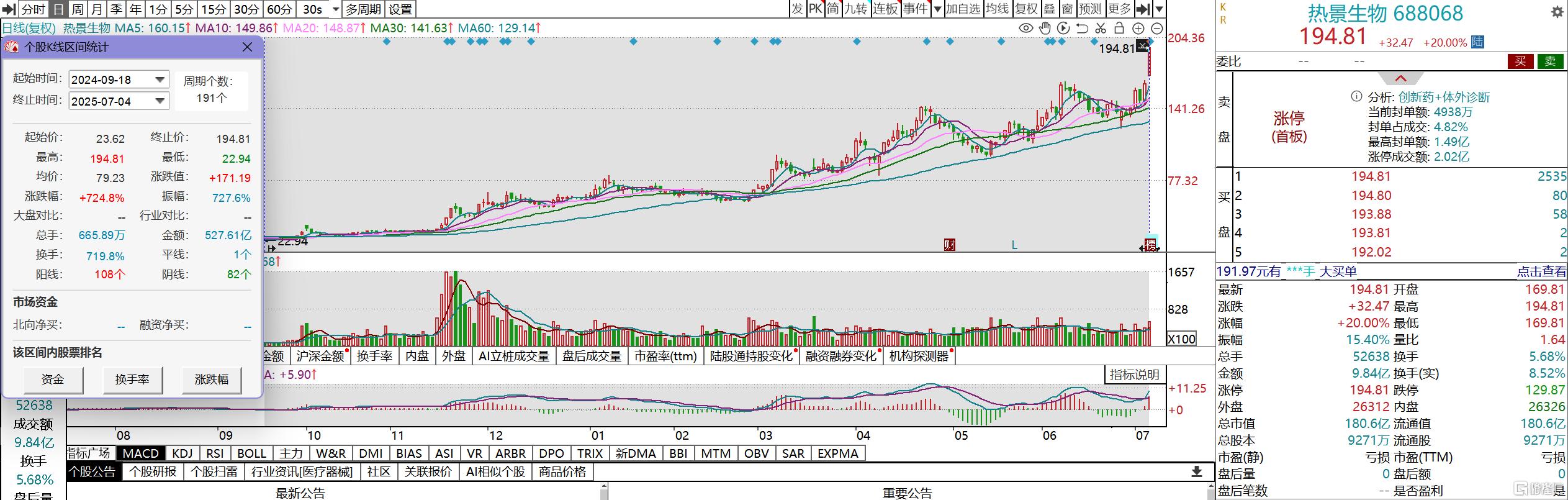Image resolution: width=1568 pixels, height=500 pixels.
Task: Click the 陆 badge next to +20.00%
Action: click(1478, 42)
